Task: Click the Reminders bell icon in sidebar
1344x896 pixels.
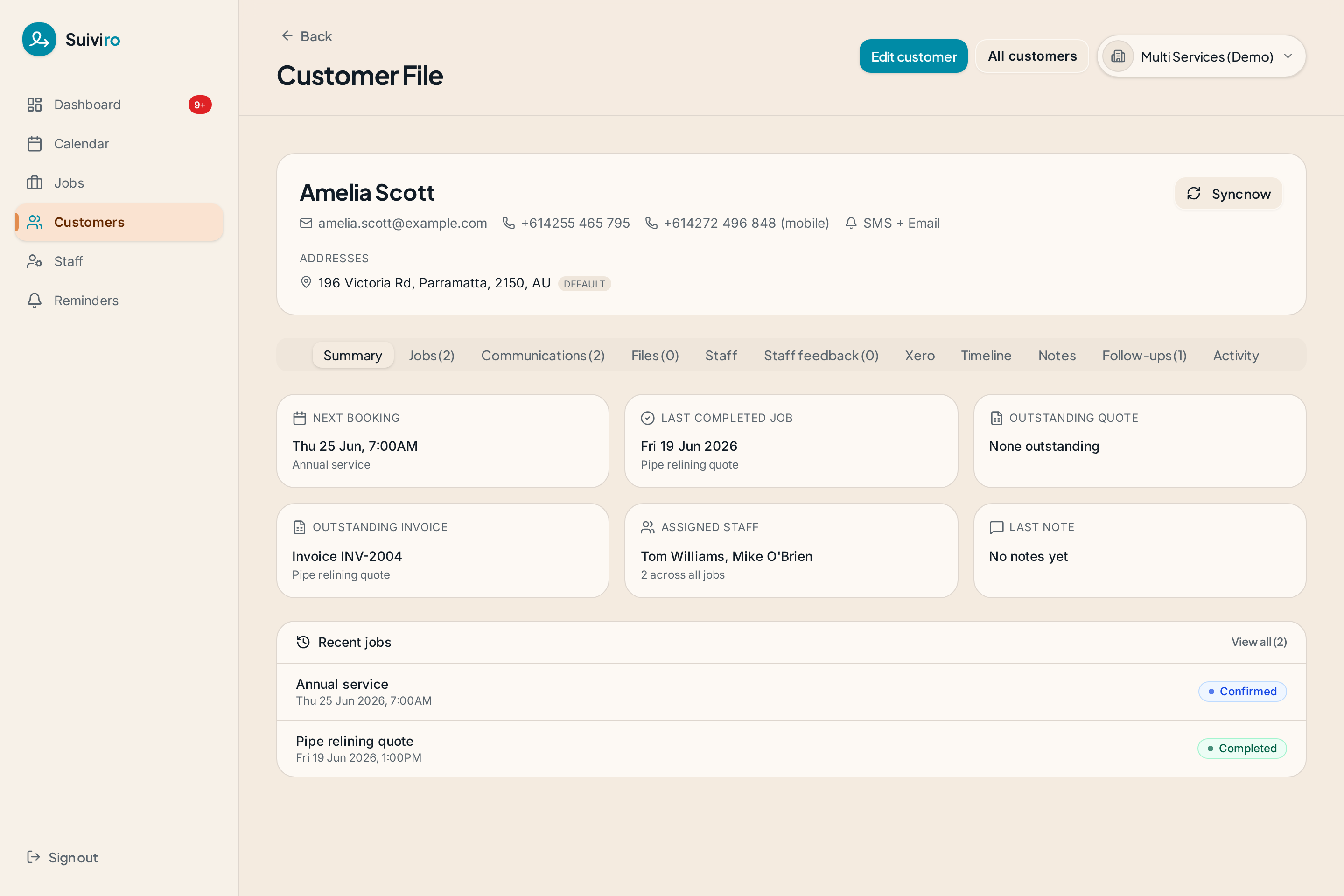Action: 34,301
